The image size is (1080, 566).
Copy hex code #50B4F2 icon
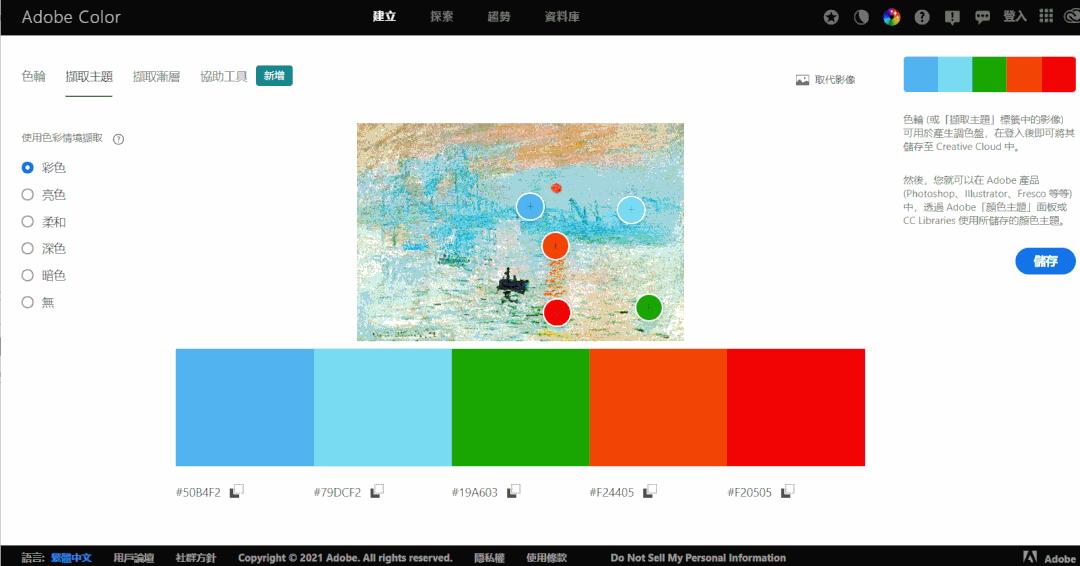(236, 491)
